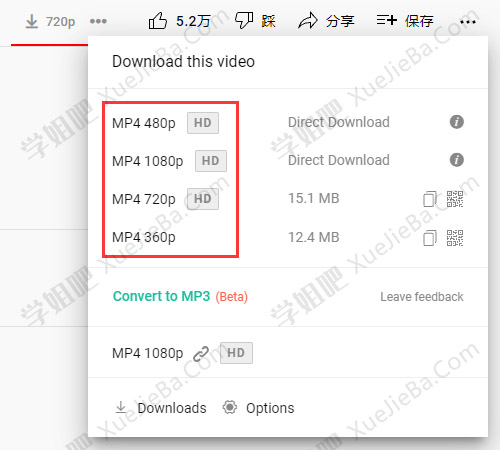Show QR code for the 15.1 MB row
This screenshot has height=450, width=500.
click(455, 199)
